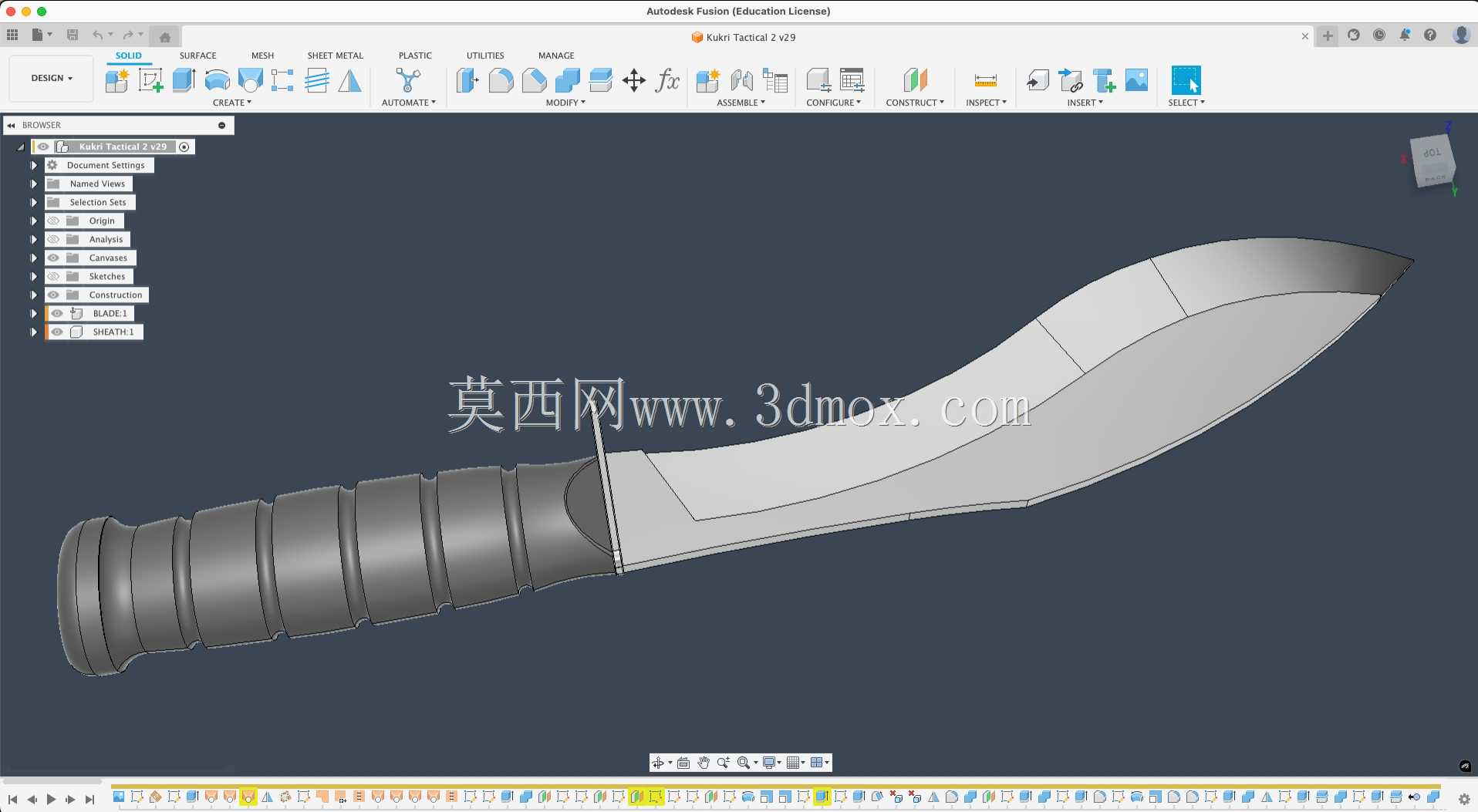
Task: Select the Joint tool
Action: pyautogui.click(x=741, y=80)
